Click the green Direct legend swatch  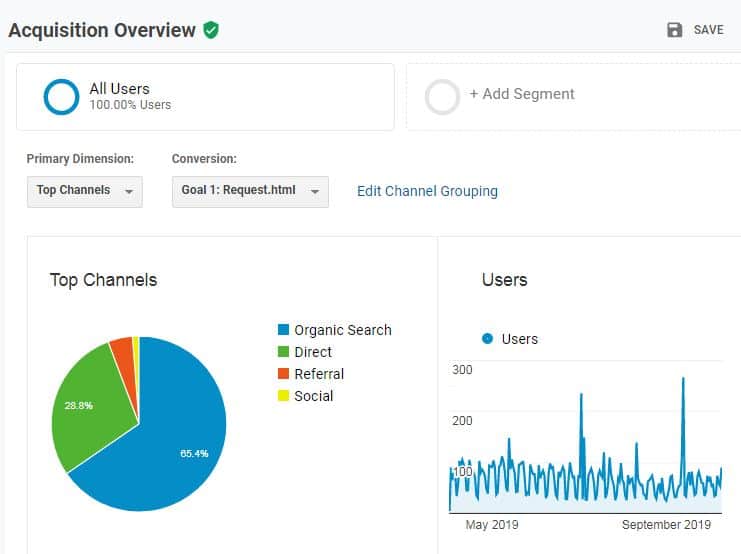[283, 352]
